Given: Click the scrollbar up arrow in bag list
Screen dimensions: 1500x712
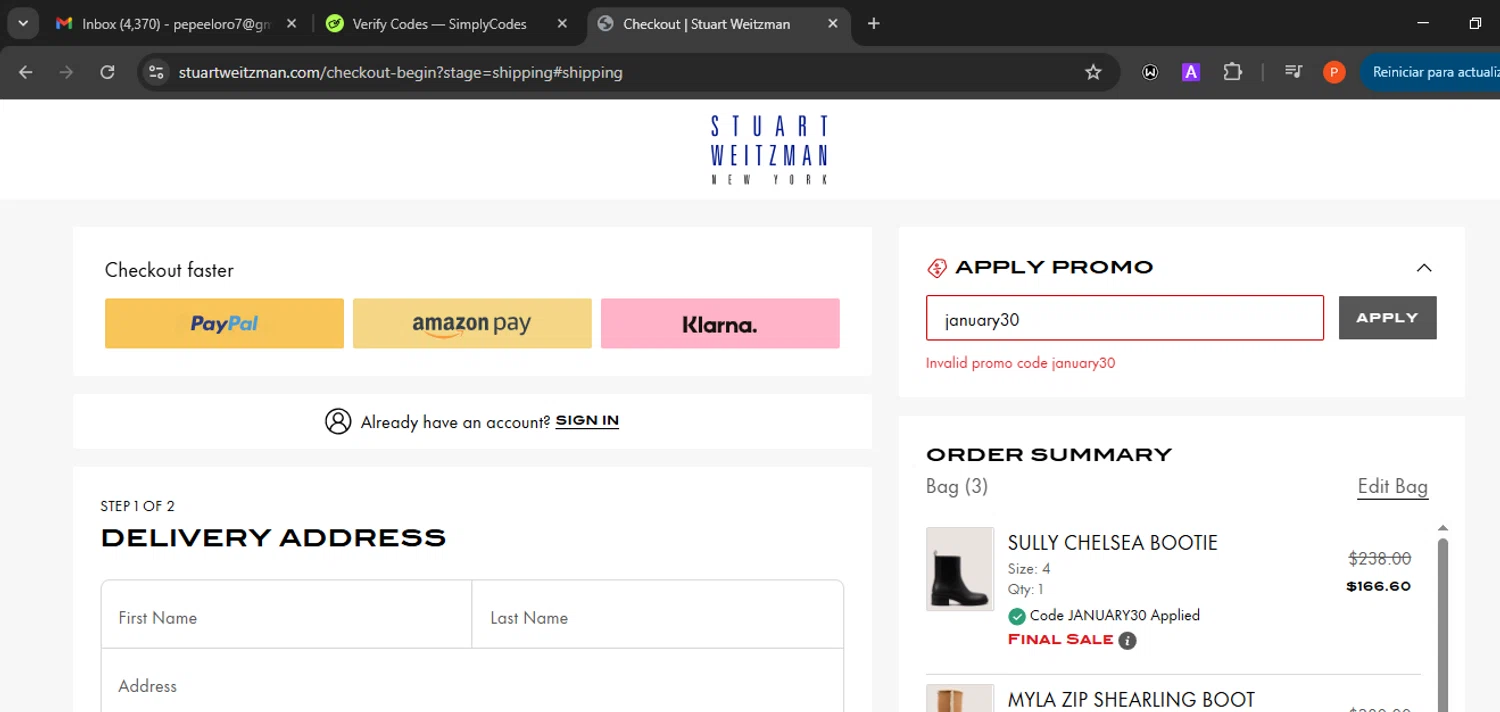Looking at the screenshot, I should [x=1442, y=528].
